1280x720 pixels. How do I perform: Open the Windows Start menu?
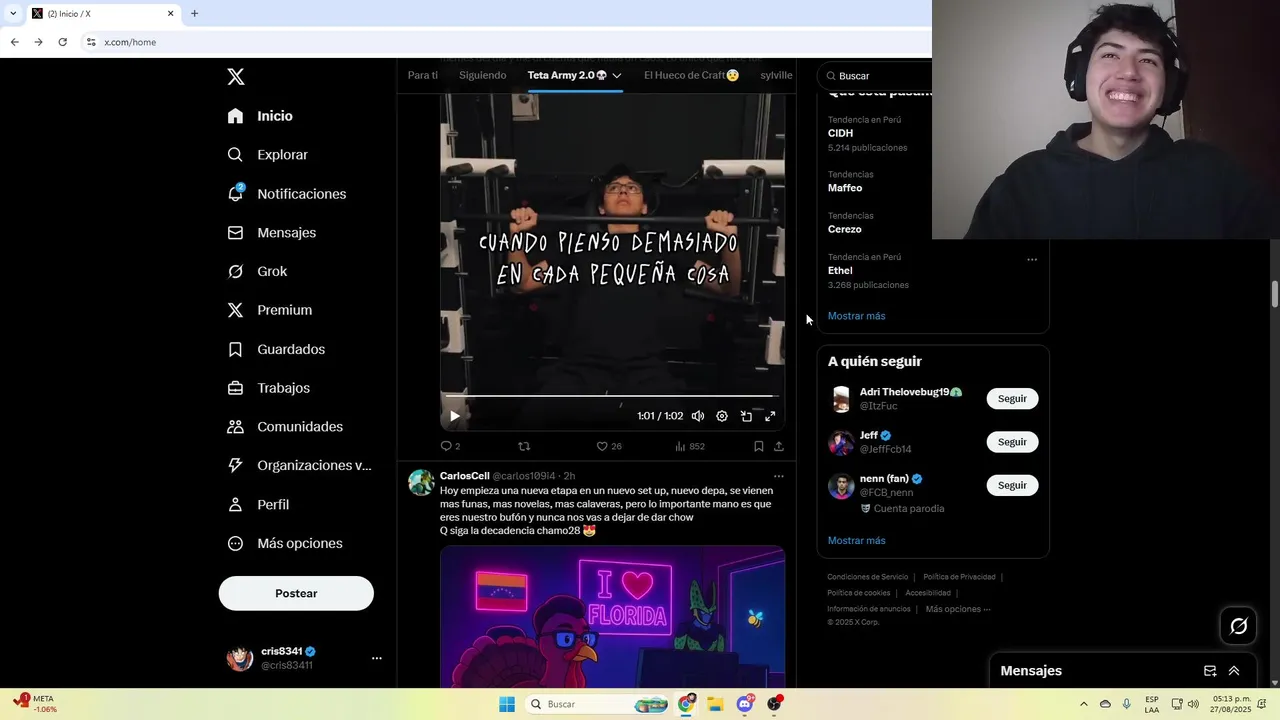click(x=507, y=704)
